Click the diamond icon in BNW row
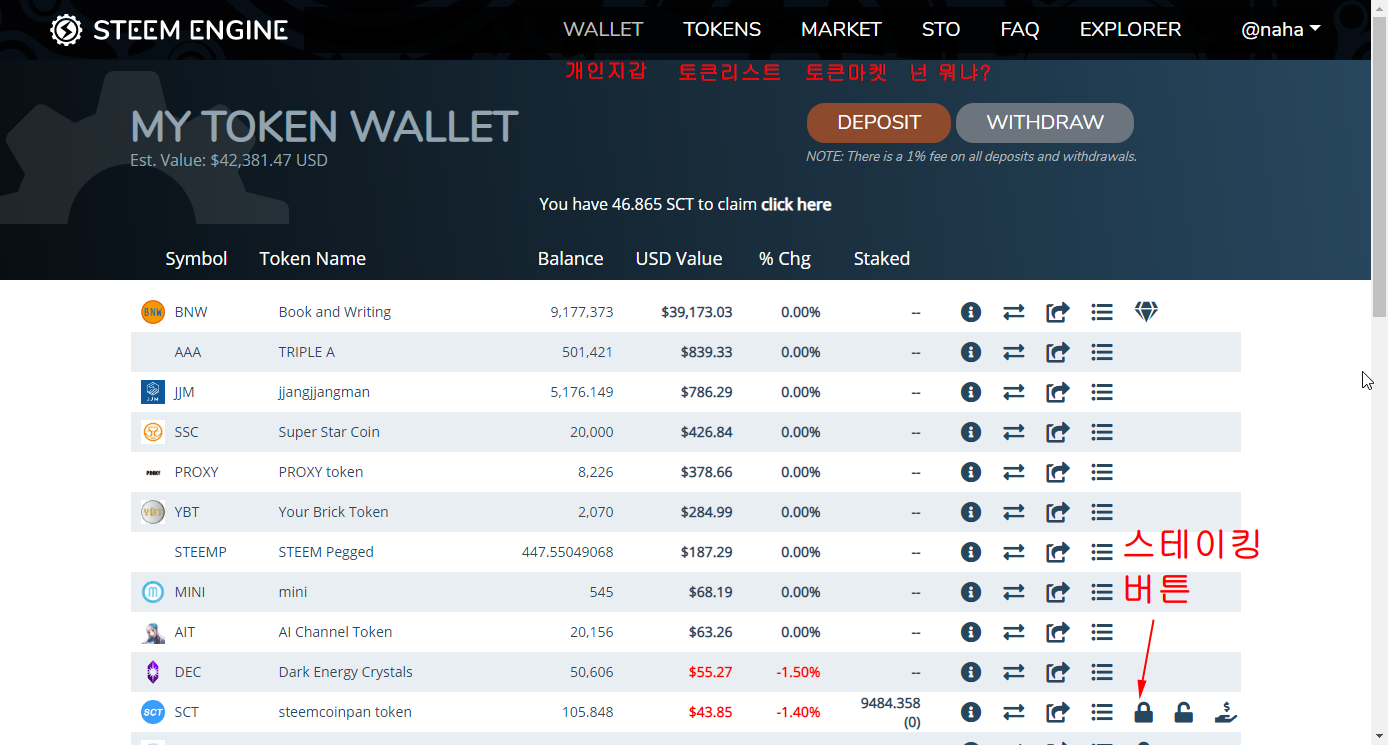Viewport: 1388px width, 745px height. (x=1146, y=312)
